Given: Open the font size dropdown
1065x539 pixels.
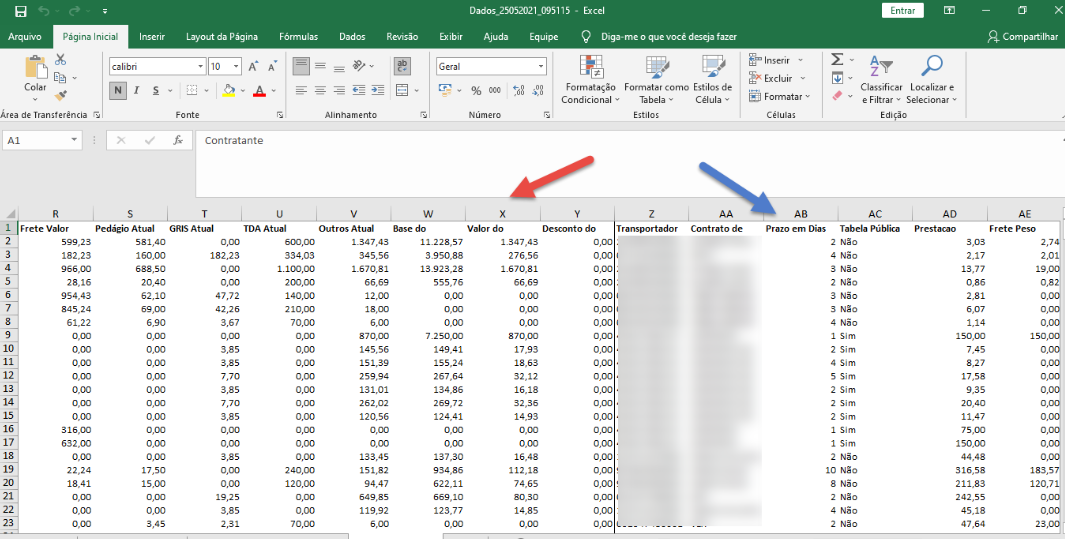Looking at the screenshot, I should coord(236,66).
